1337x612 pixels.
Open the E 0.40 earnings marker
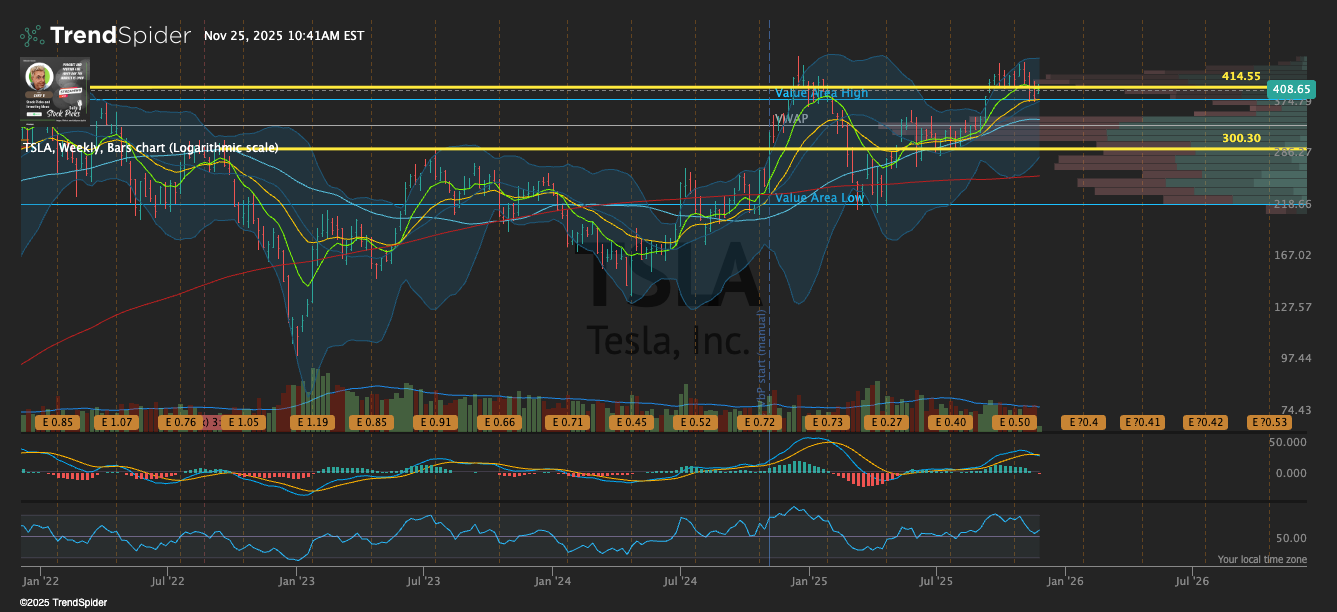pyautogui.click(x=949, y=423)
